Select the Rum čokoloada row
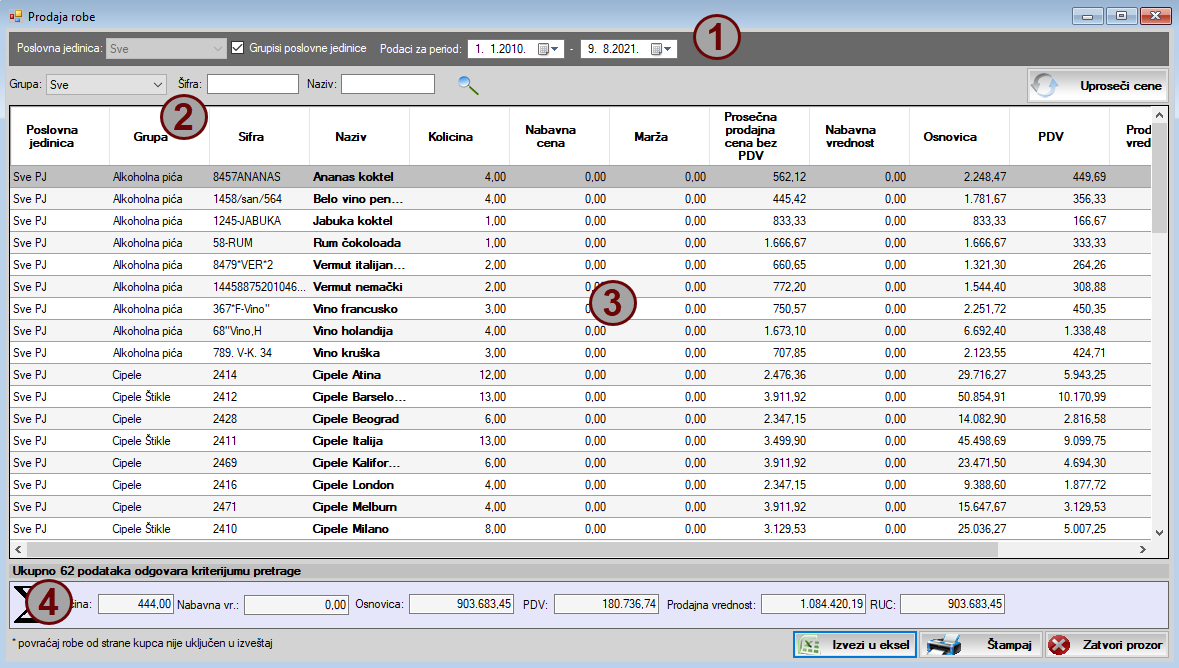 [x=580, y=242]
